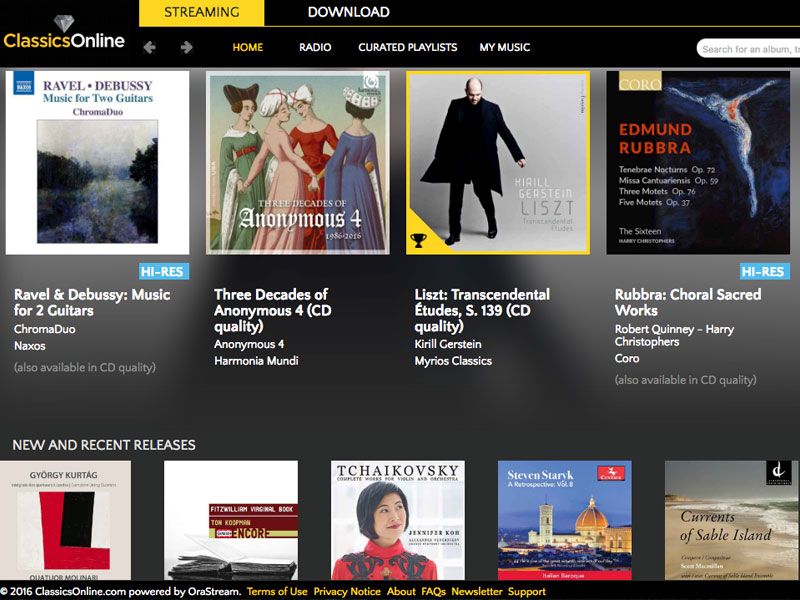Open the RADIO menu item
Screen dimensions: 800x600
(x=315, y=47)
